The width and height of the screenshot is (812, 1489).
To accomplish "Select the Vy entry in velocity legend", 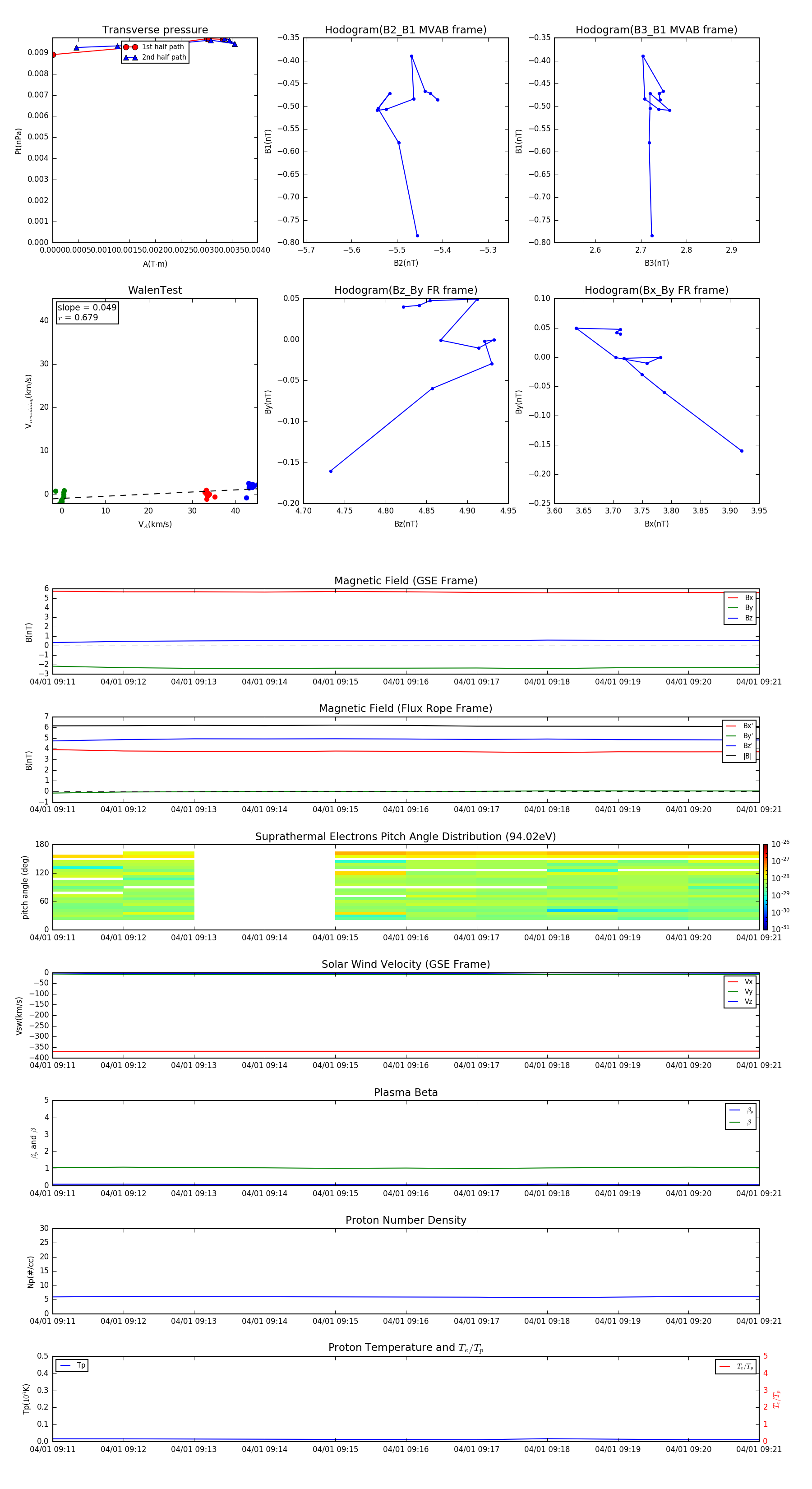I will (741, 991).
